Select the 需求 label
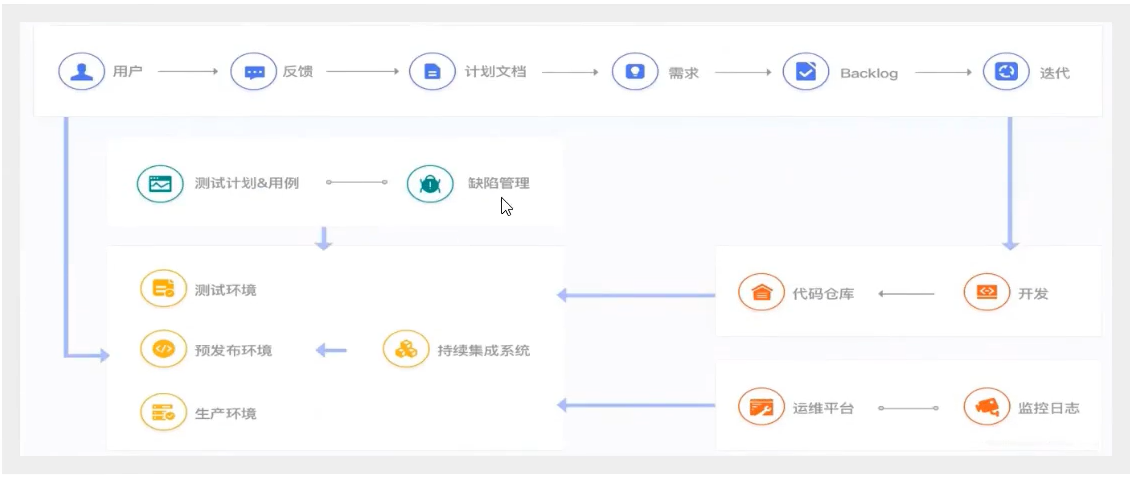The width and height of the screenshot is (1138, 480). click(x=683, y=72)
